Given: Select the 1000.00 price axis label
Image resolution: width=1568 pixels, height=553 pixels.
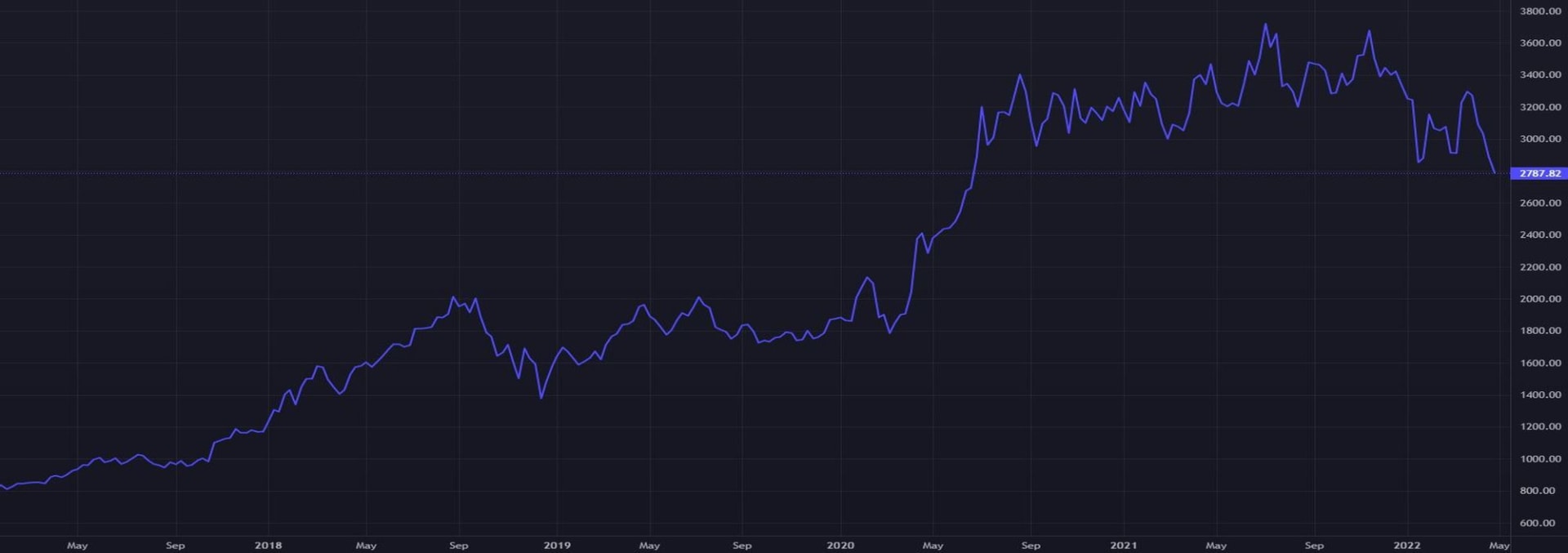Looking at the screenshot, I should click(1540, 459).
